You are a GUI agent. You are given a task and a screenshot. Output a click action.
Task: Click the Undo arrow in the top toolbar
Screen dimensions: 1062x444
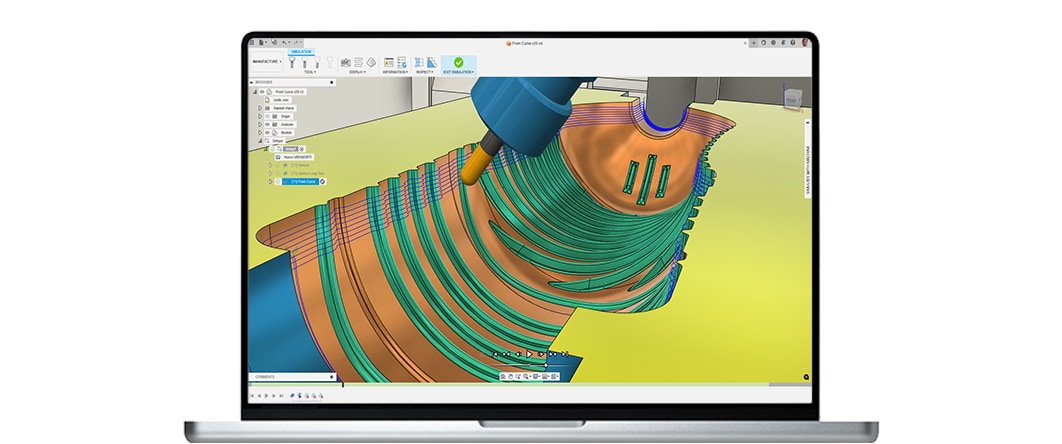click(284, 43)
